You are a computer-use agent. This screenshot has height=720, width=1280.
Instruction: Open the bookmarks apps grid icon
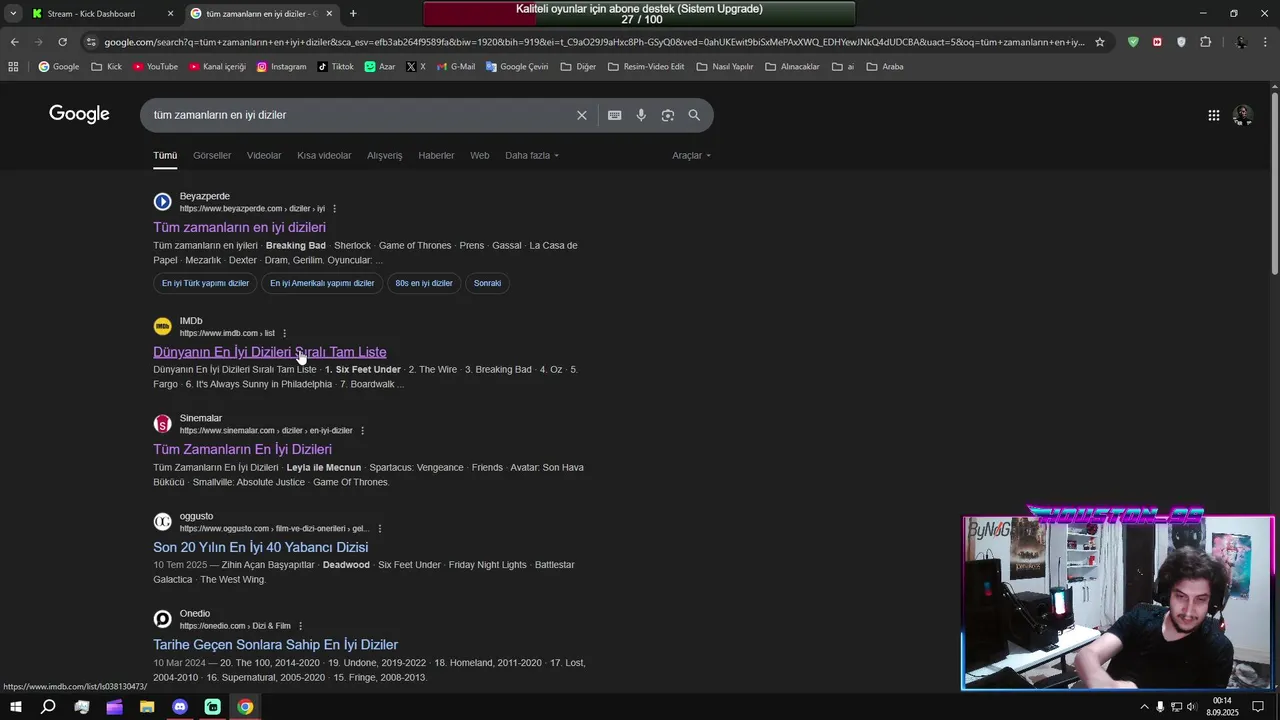tap(13, 67)
